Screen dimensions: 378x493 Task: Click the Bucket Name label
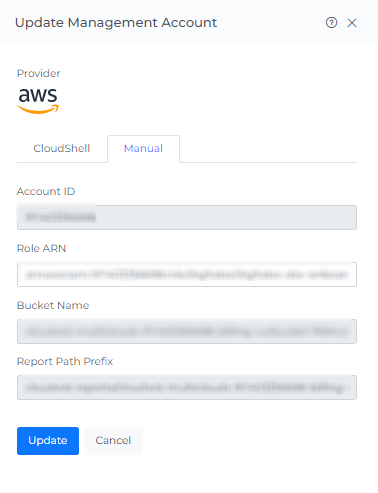point(53,305)
